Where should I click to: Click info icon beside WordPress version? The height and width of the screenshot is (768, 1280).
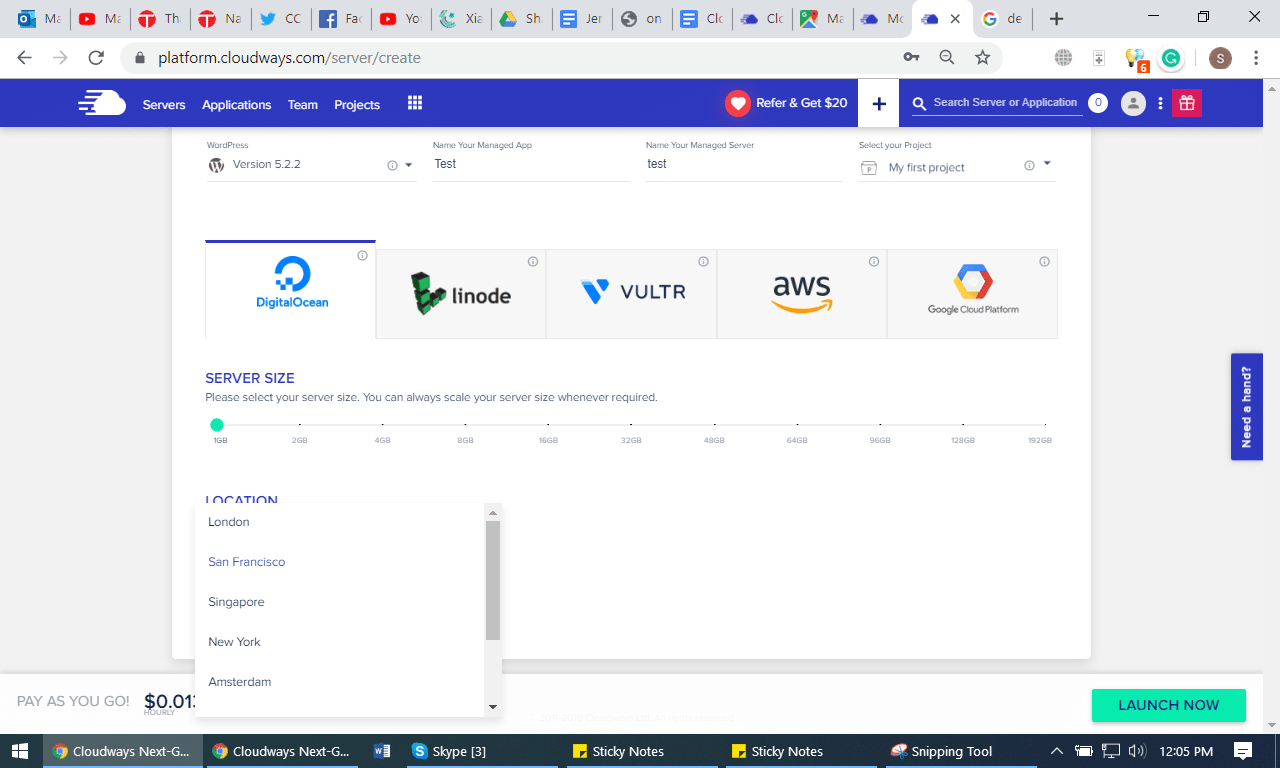click(x=392, y=166)
